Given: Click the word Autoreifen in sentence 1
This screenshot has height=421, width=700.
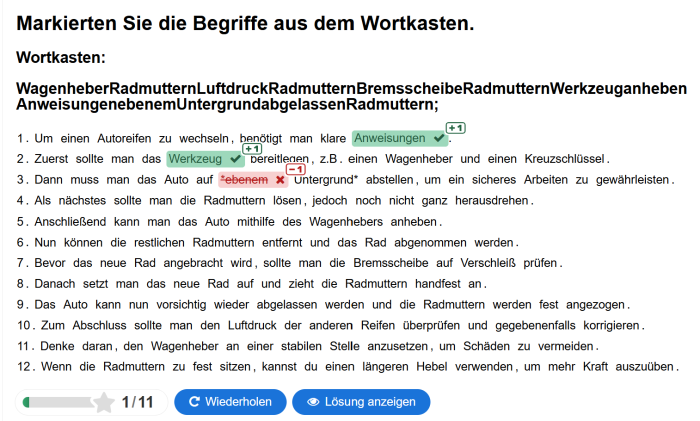Looking at the screenshot, I should coord(124,139).
